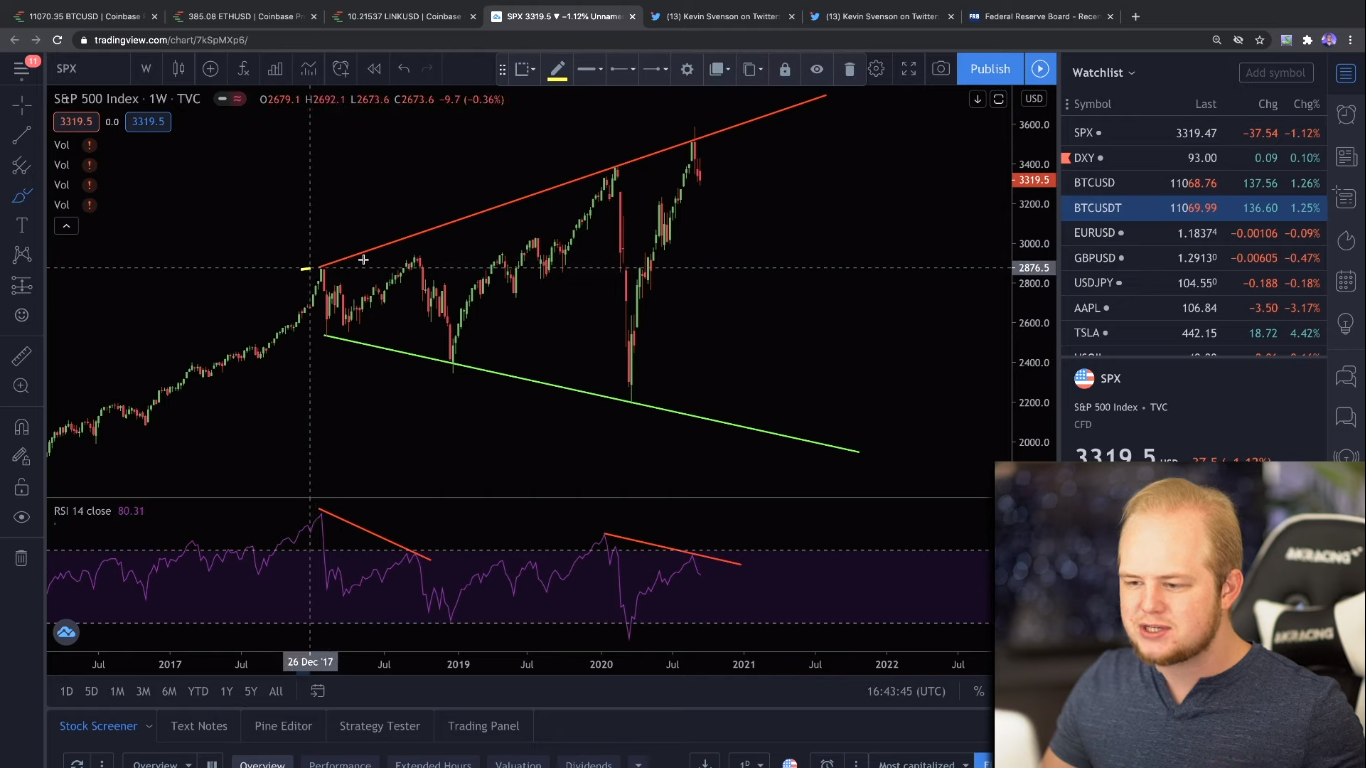
Task: Toggle the USD currency label
Action: (x=1033, y=98)
